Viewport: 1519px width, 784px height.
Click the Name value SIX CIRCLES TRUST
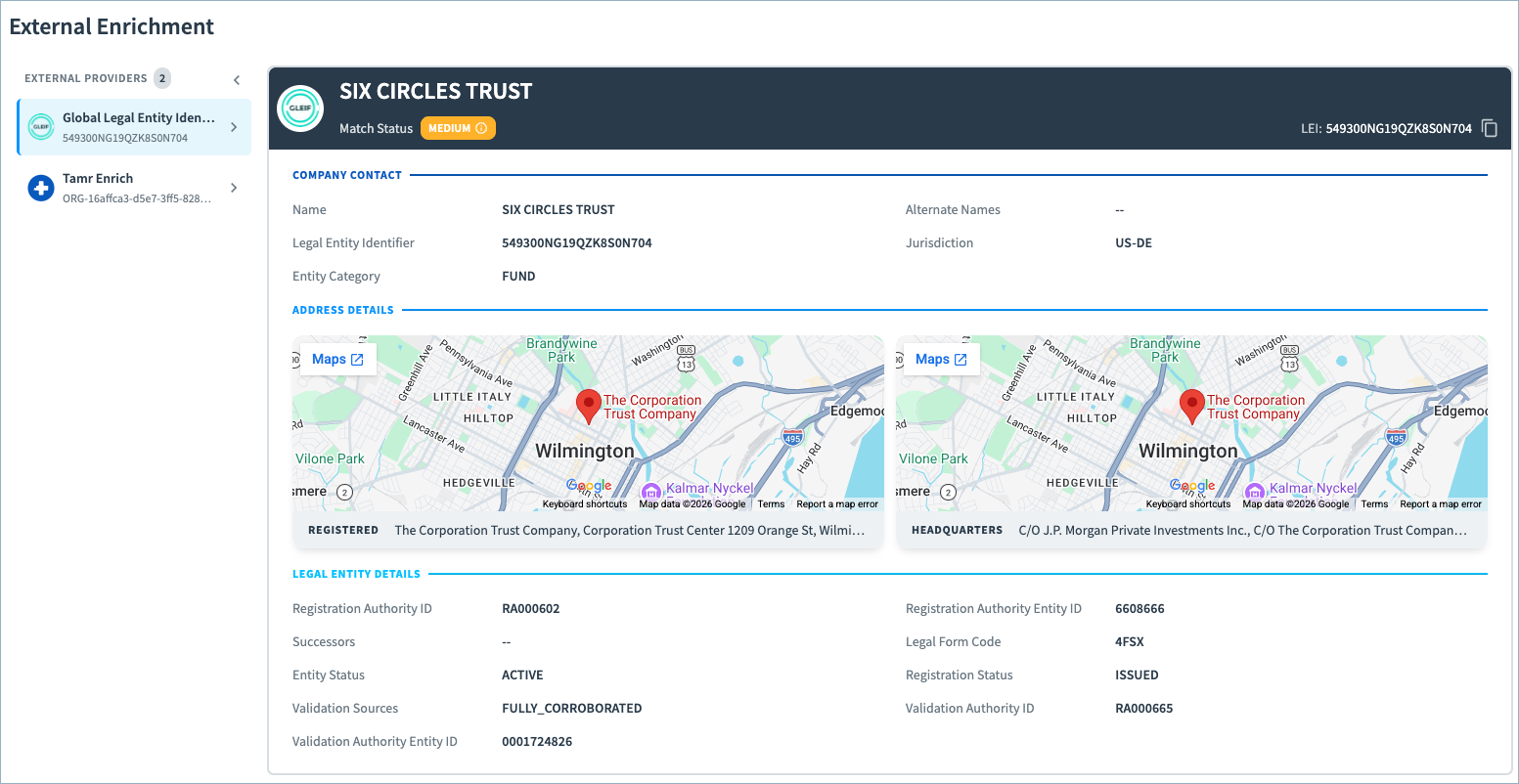click(x=558, y=209)
